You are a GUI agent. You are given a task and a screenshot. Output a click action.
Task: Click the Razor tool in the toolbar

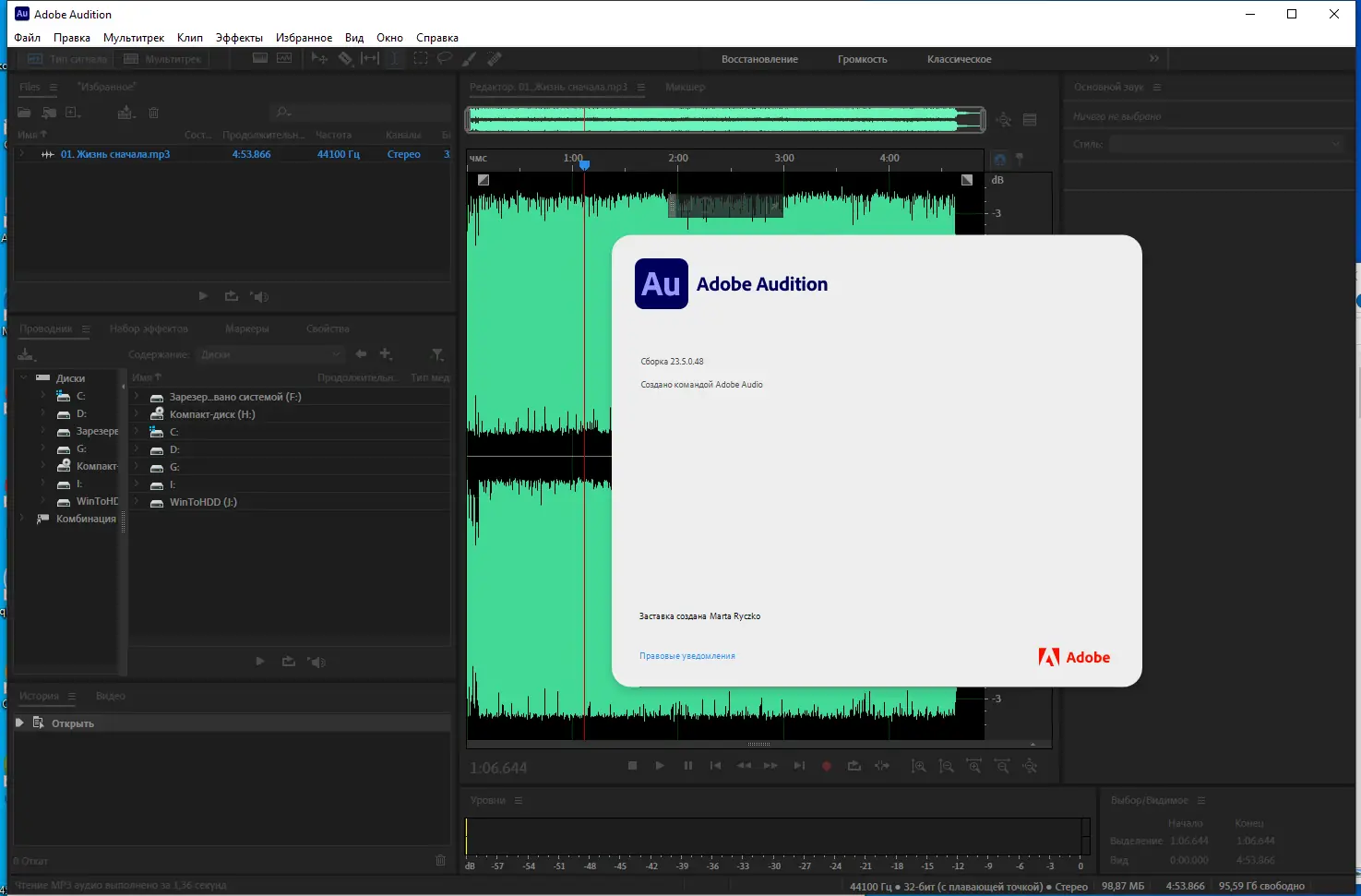click(x=345, y=58)
